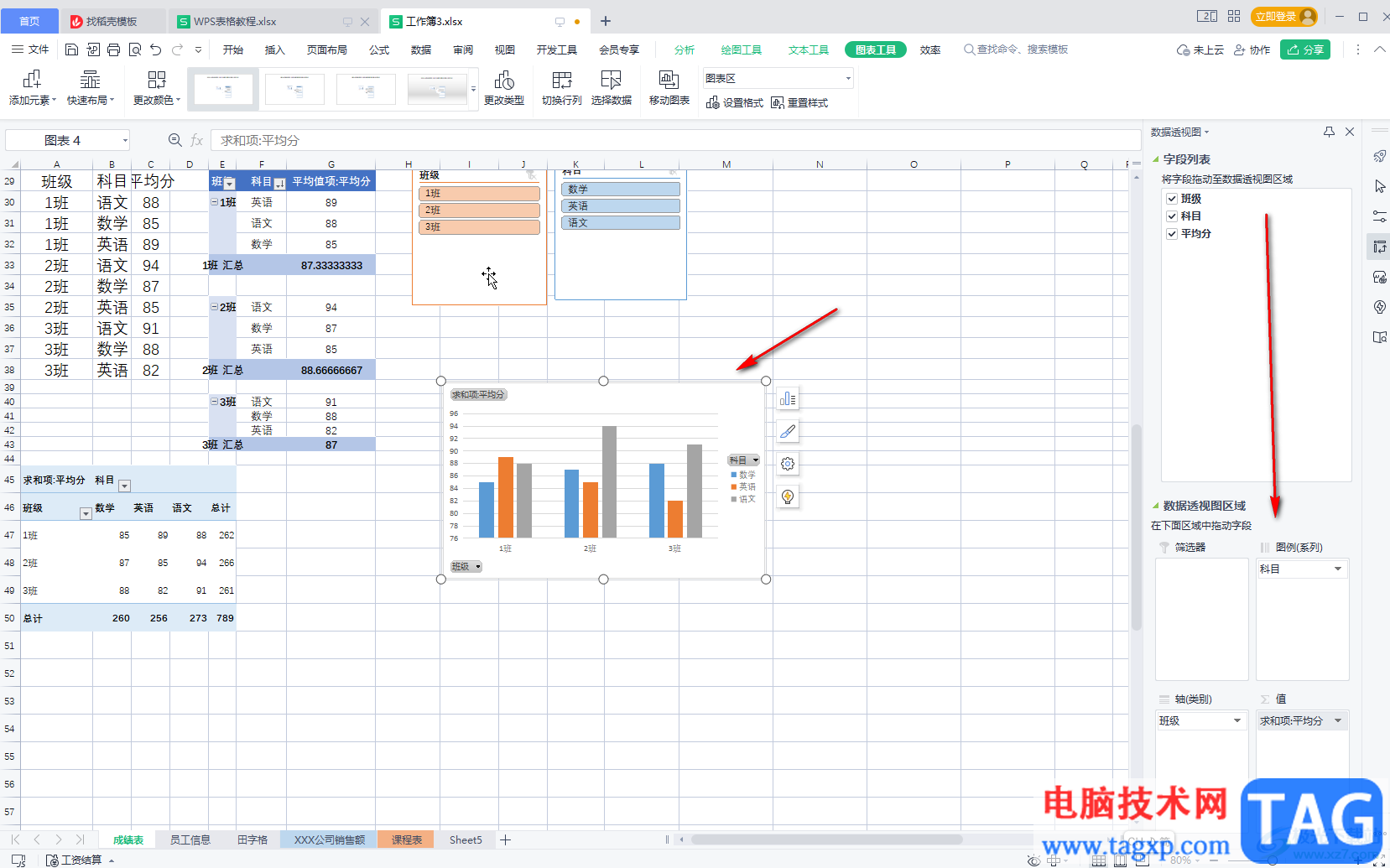Open the 插入 ribbon tab
Viewport: 1390px width, 868px height.
[275, 49]
